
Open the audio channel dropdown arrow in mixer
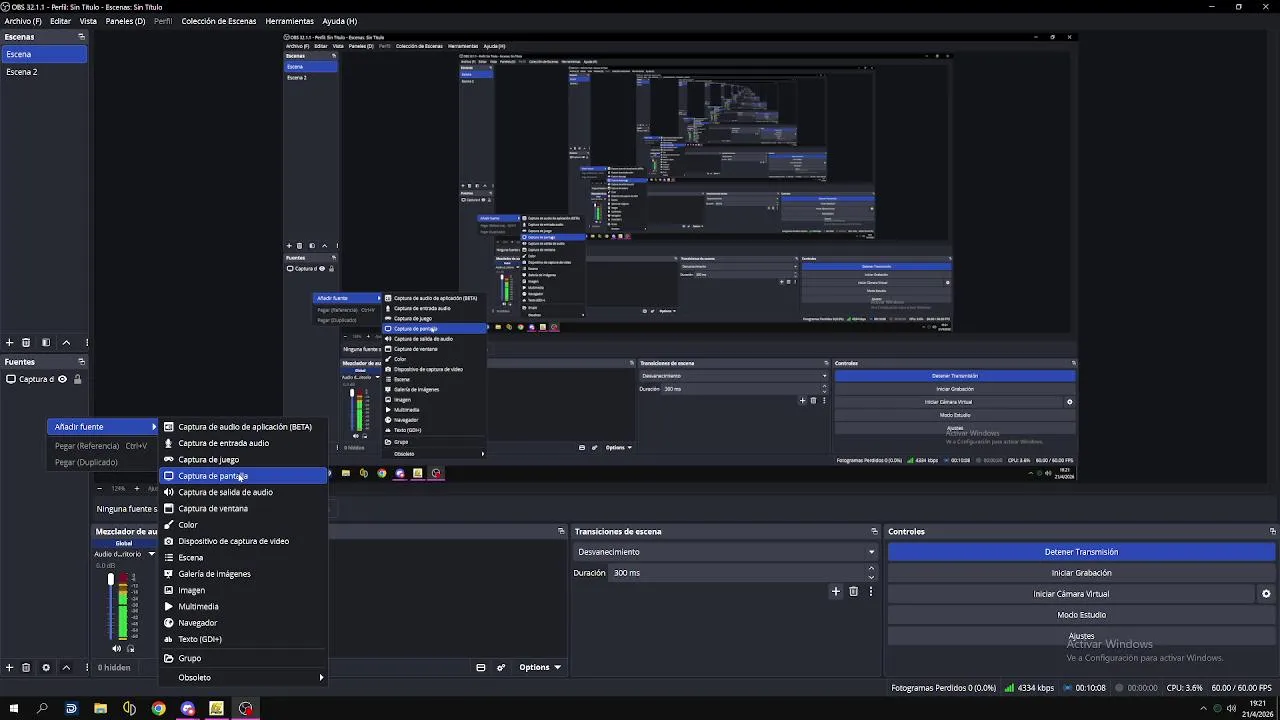click(x=151, y=554)
